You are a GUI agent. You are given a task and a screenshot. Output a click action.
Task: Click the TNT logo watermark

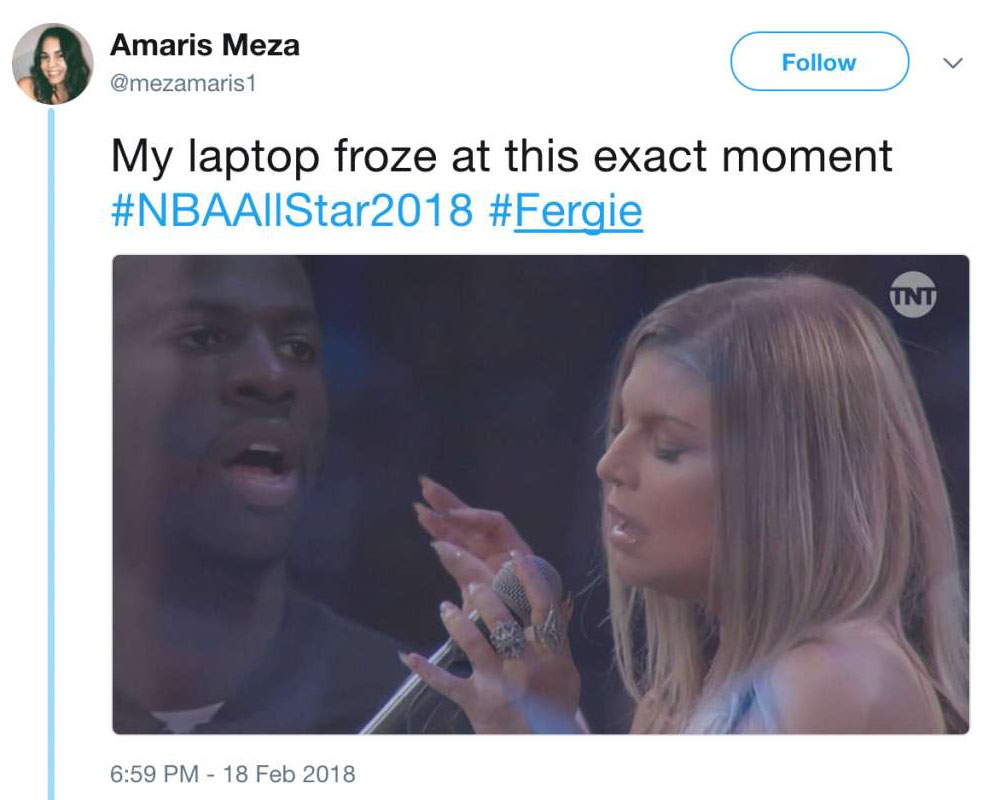tap(913, 295)
